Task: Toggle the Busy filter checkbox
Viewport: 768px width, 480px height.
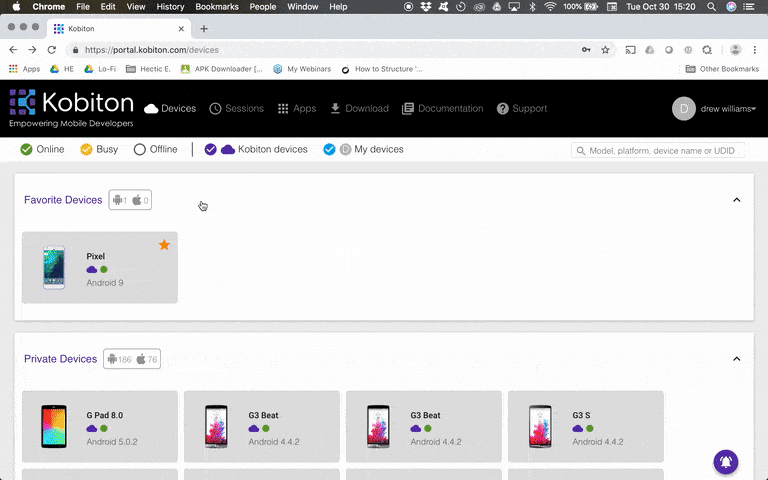Action: coord(86,150)
